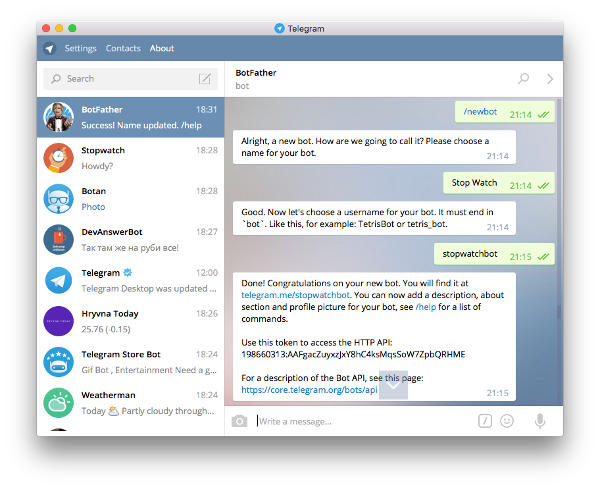Click the Telegram plane avatar in chat list
This screenshot has width=600, height=489.
(x=59, y=280)
